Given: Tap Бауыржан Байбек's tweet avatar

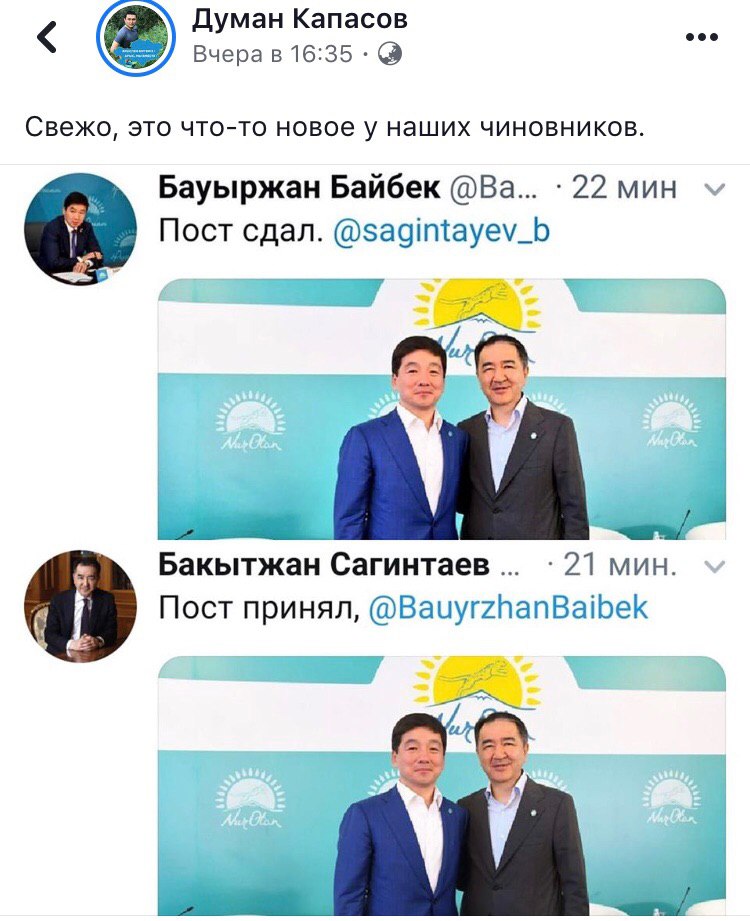Looking at the screenshot, I should point(80,228).
